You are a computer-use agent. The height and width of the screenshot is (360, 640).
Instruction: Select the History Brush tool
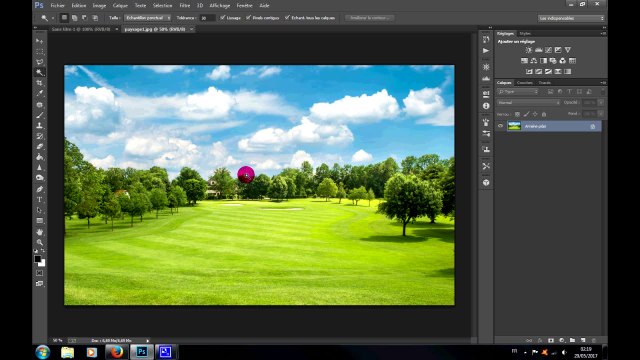coord(40,136)
